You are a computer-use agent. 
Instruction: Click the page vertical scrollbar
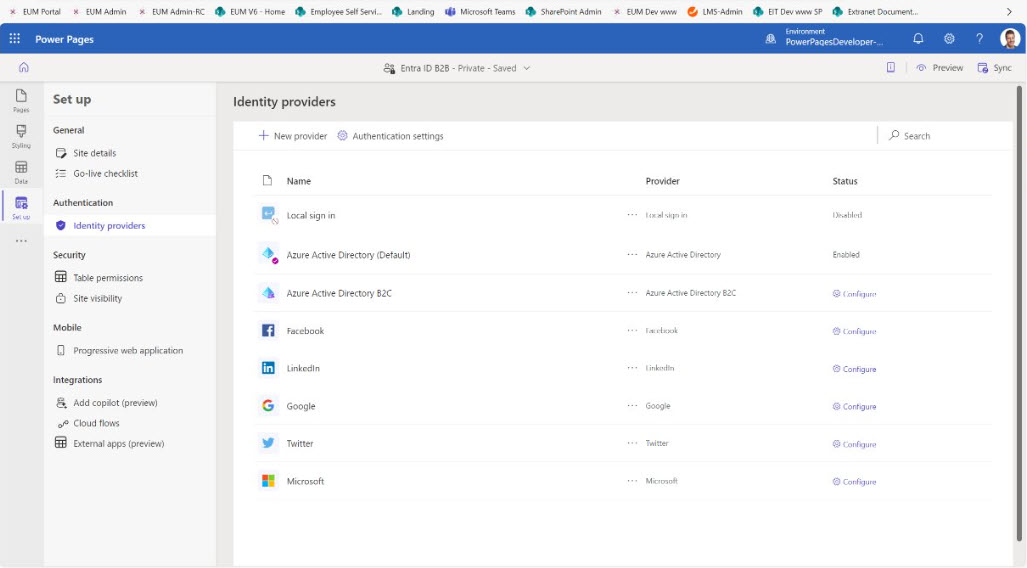[x=1019, y=314]
